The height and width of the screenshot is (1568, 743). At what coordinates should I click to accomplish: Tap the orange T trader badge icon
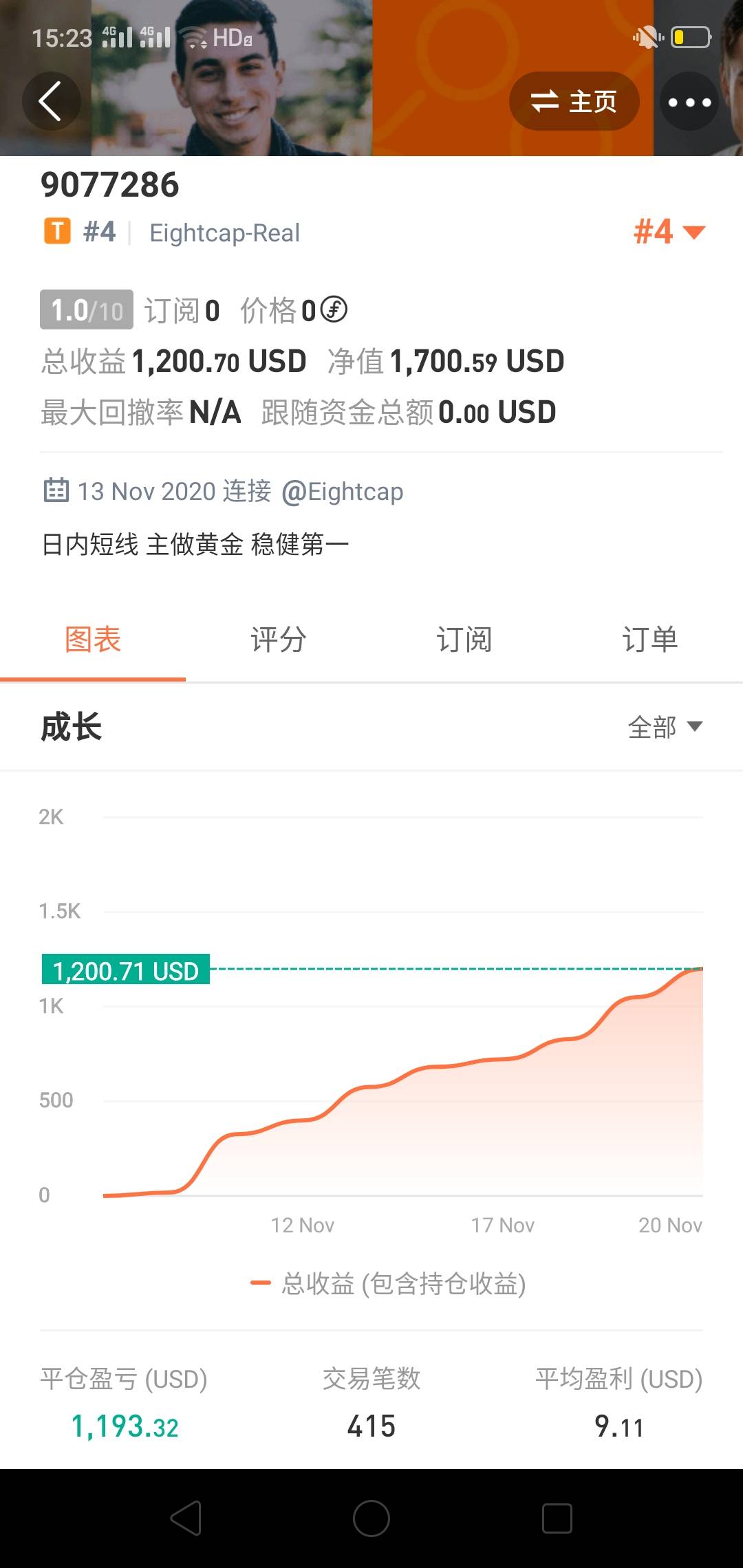(57, 232)
